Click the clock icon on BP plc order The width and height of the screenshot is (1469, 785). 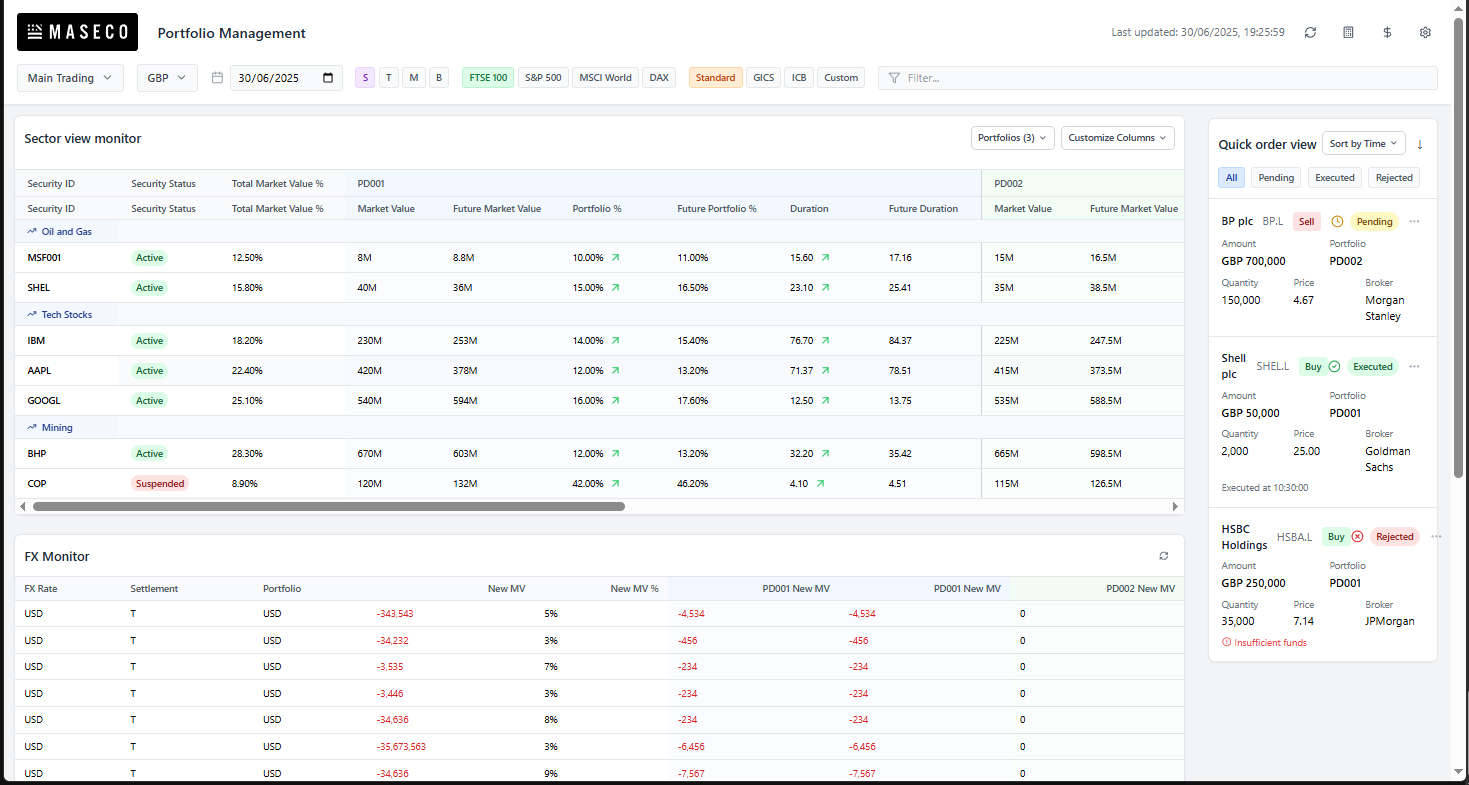(1337, 221)
